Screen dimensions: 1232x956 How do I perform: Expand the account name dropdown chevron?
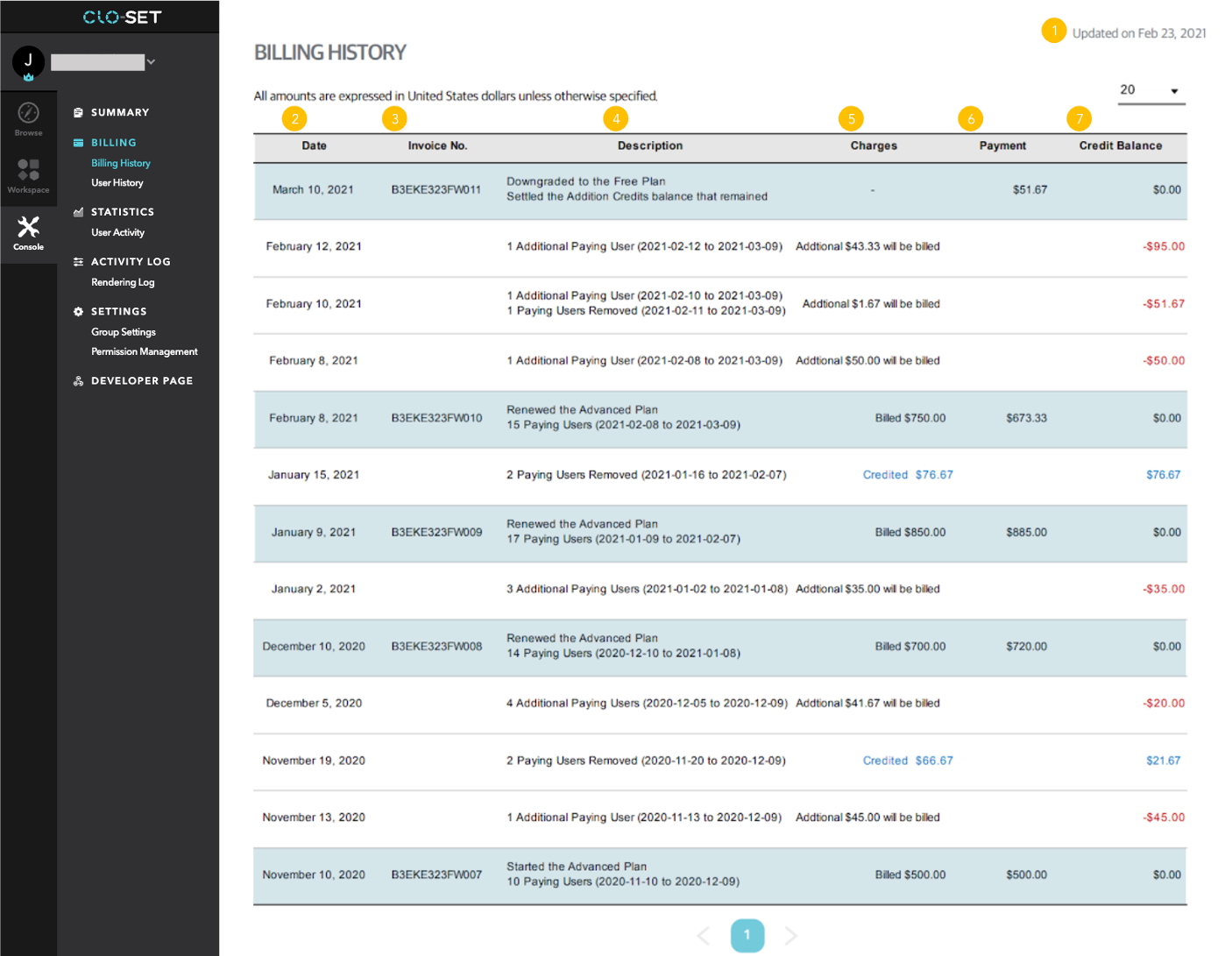pos(151,62)
